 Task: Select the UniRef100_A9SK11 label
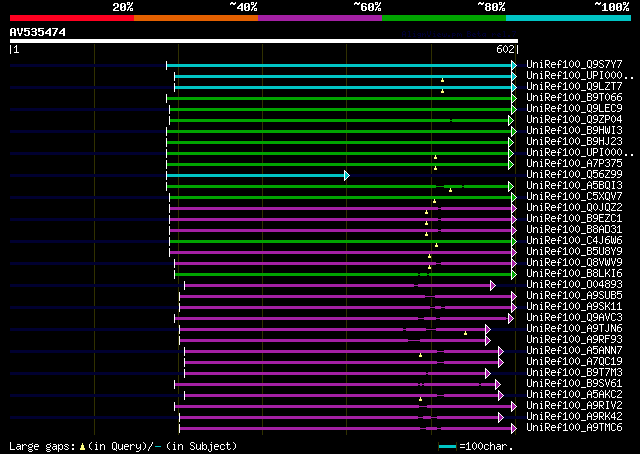point(574,307)
